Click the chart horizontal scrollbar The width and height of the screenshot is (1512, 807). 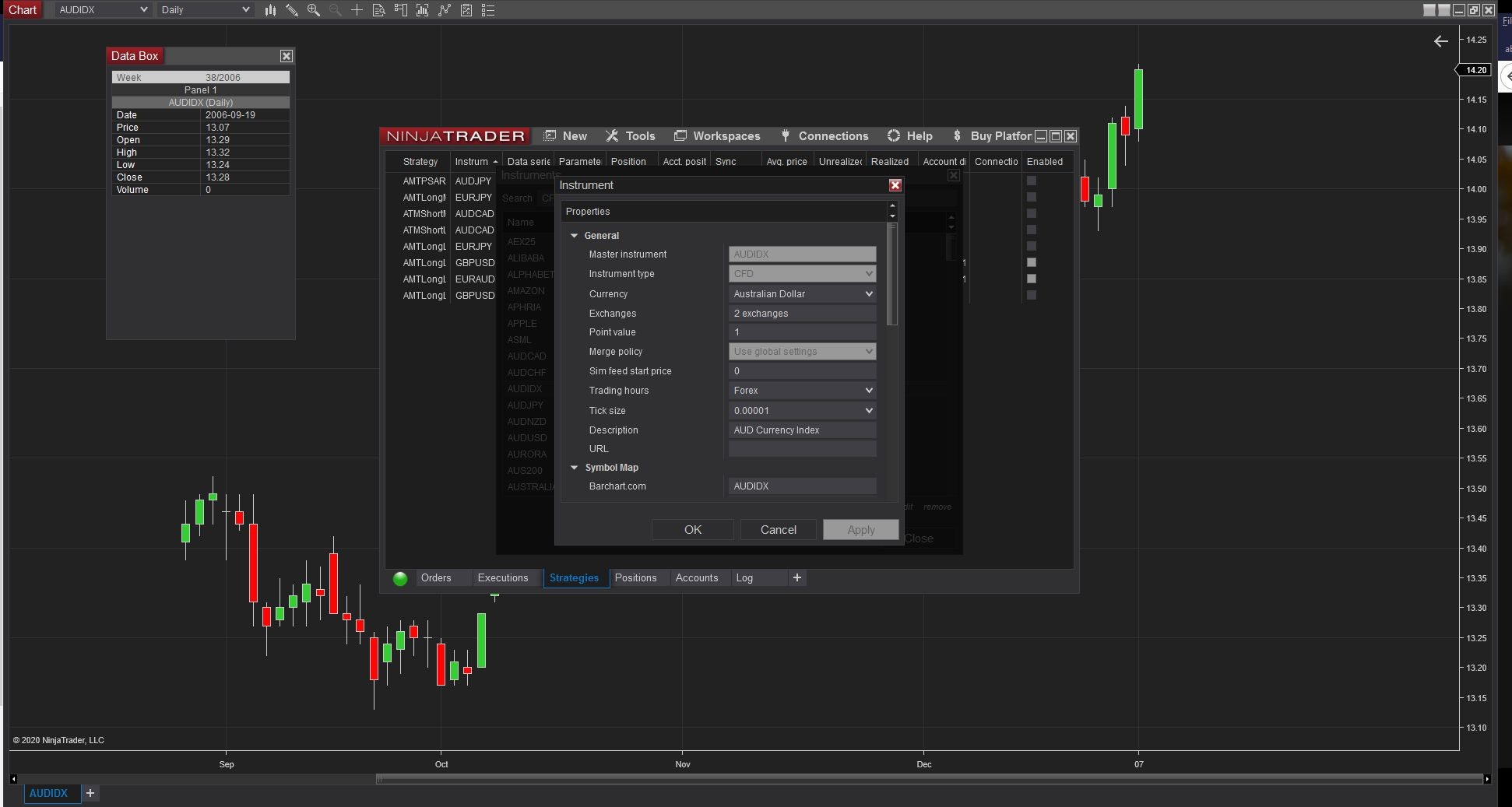tap(930, 779)
